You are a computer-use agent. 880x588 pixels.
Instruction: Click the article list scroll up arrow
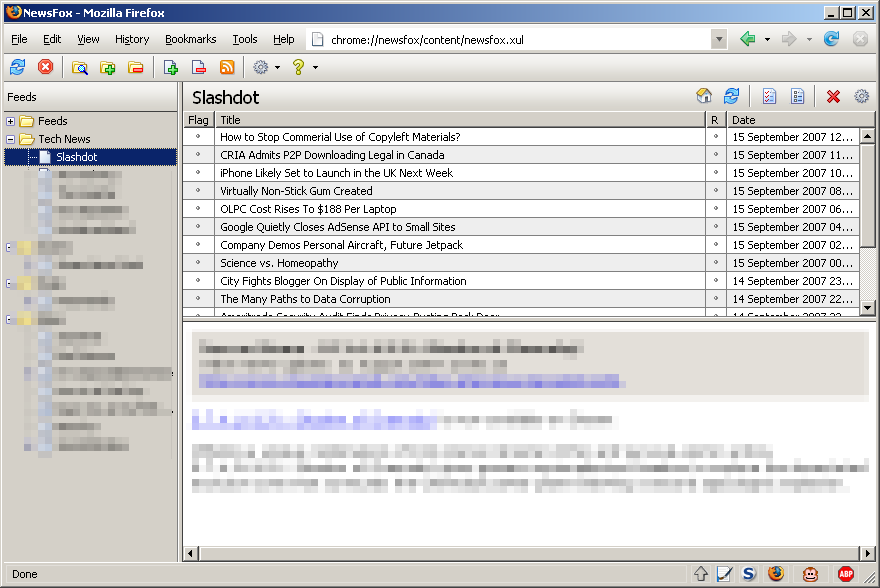click(868, 136)
